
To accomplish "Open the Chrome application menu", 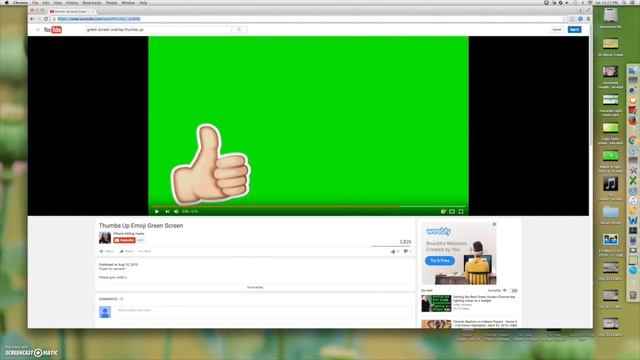I will [20, 2].
